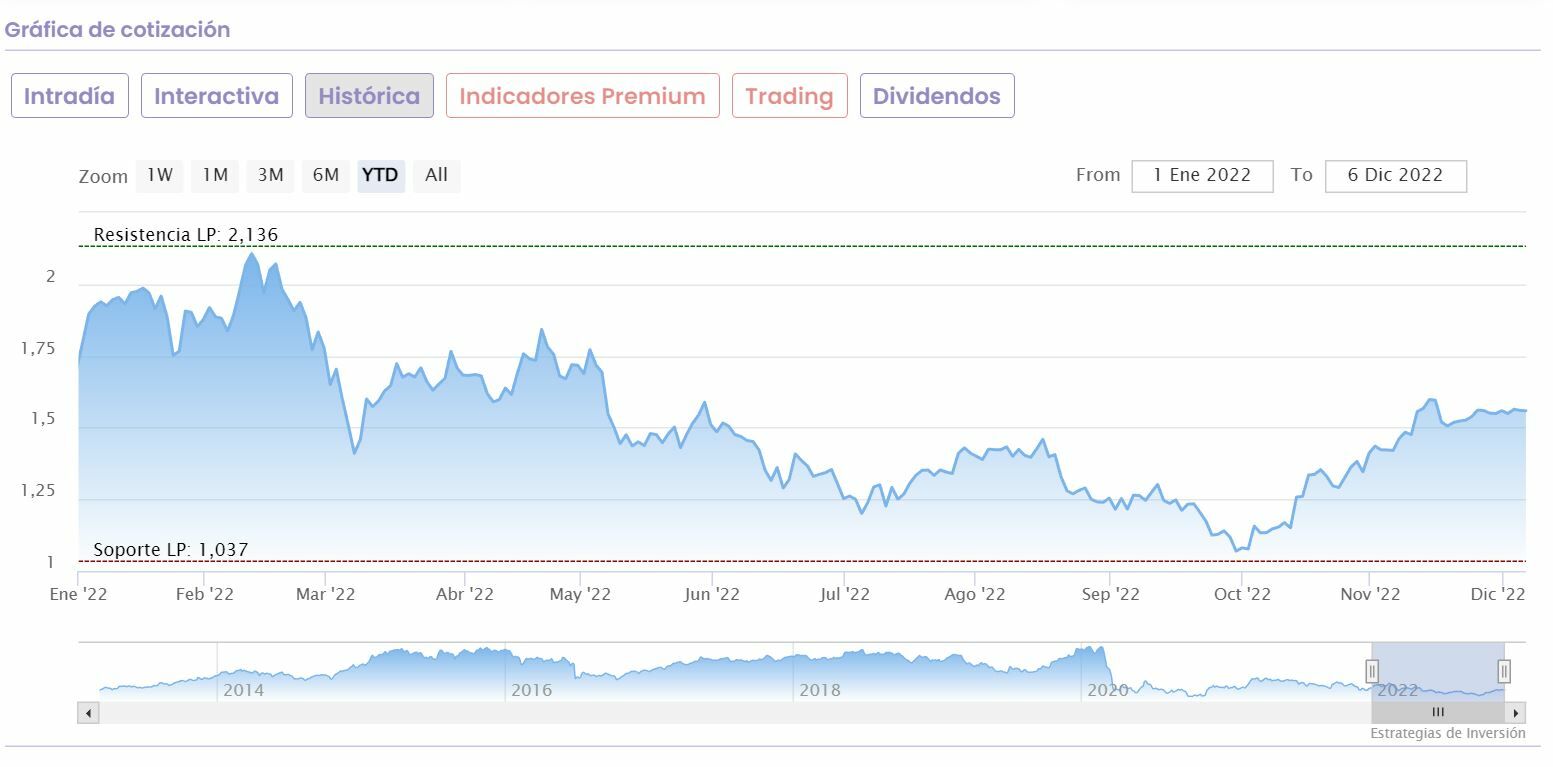The width and height of the screenshot is (1553, 767).
Task: Click the From date field
Action: tap(1202, 176)
